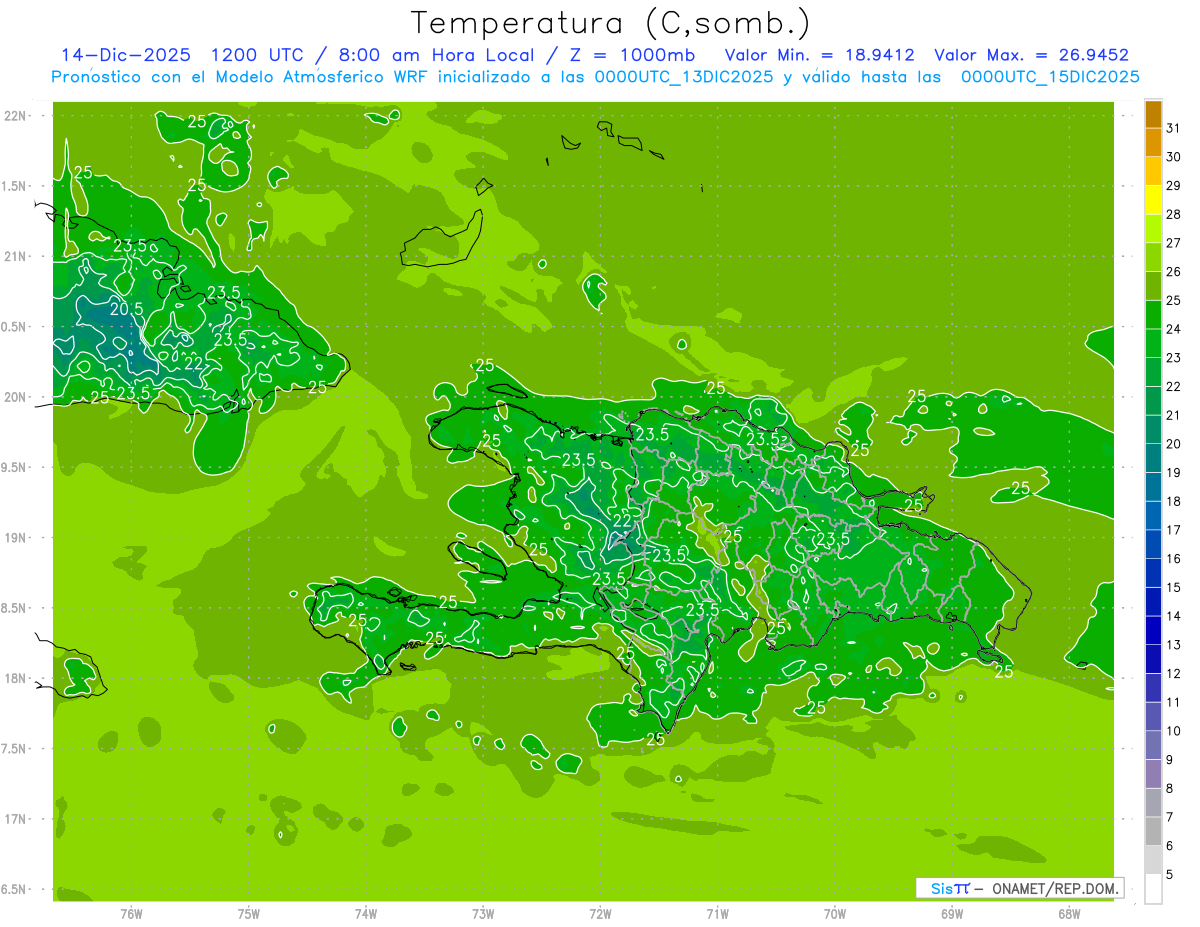Click the '11' color scale label
The image size is (1200, 927).
[1174, 703]
